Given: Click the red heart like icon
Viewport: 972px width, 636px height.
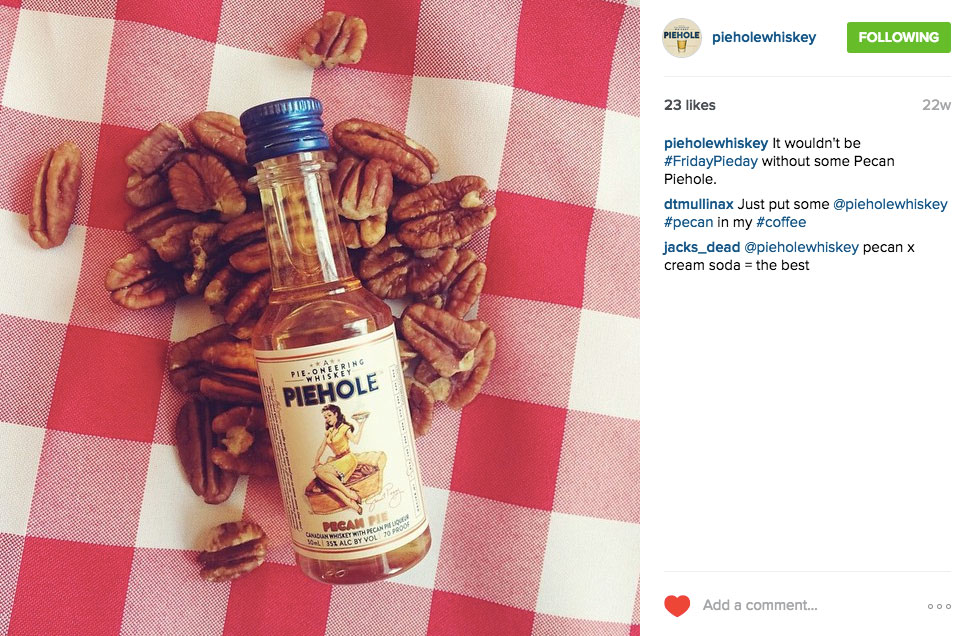Looking at the screenshot, I should 677,606.
